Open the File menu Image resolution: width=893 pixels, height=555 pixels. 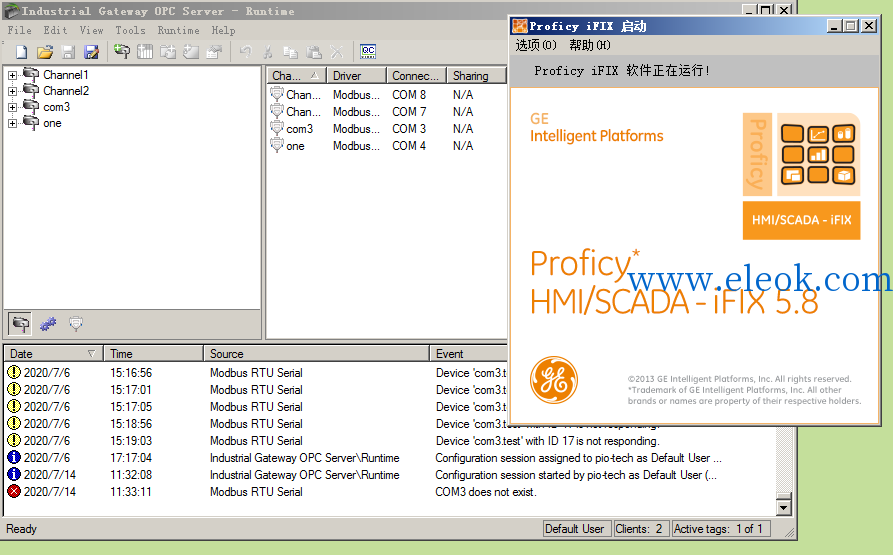pyautogui.click(x=19, y=30)
